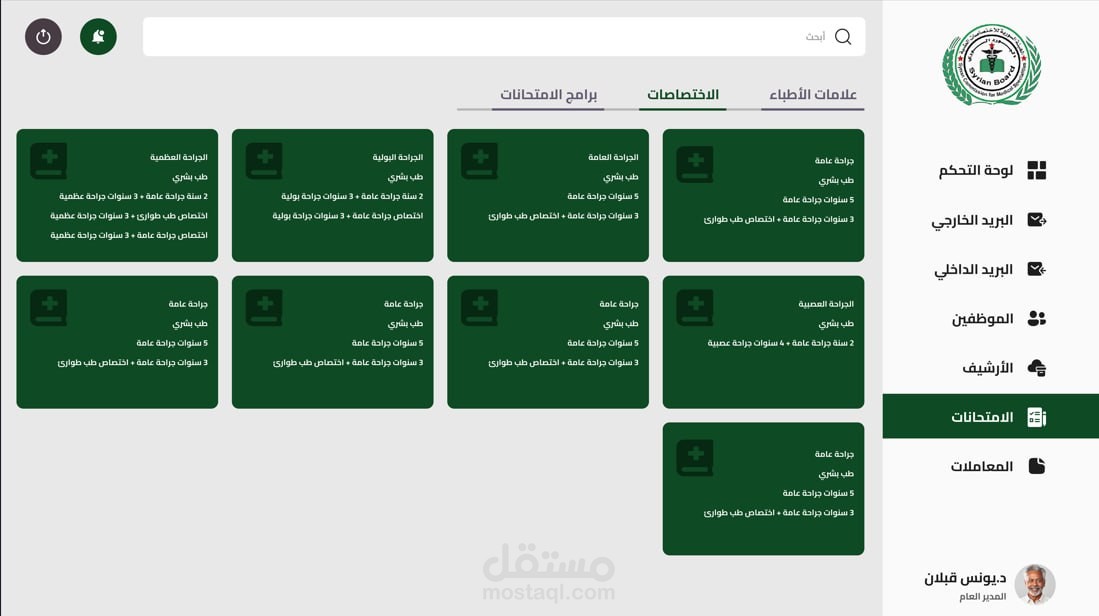Image resolution: width=1099 pixels, height=616 pixels.
Task: Open the notifications bell icon
Action: pos(98,36)
